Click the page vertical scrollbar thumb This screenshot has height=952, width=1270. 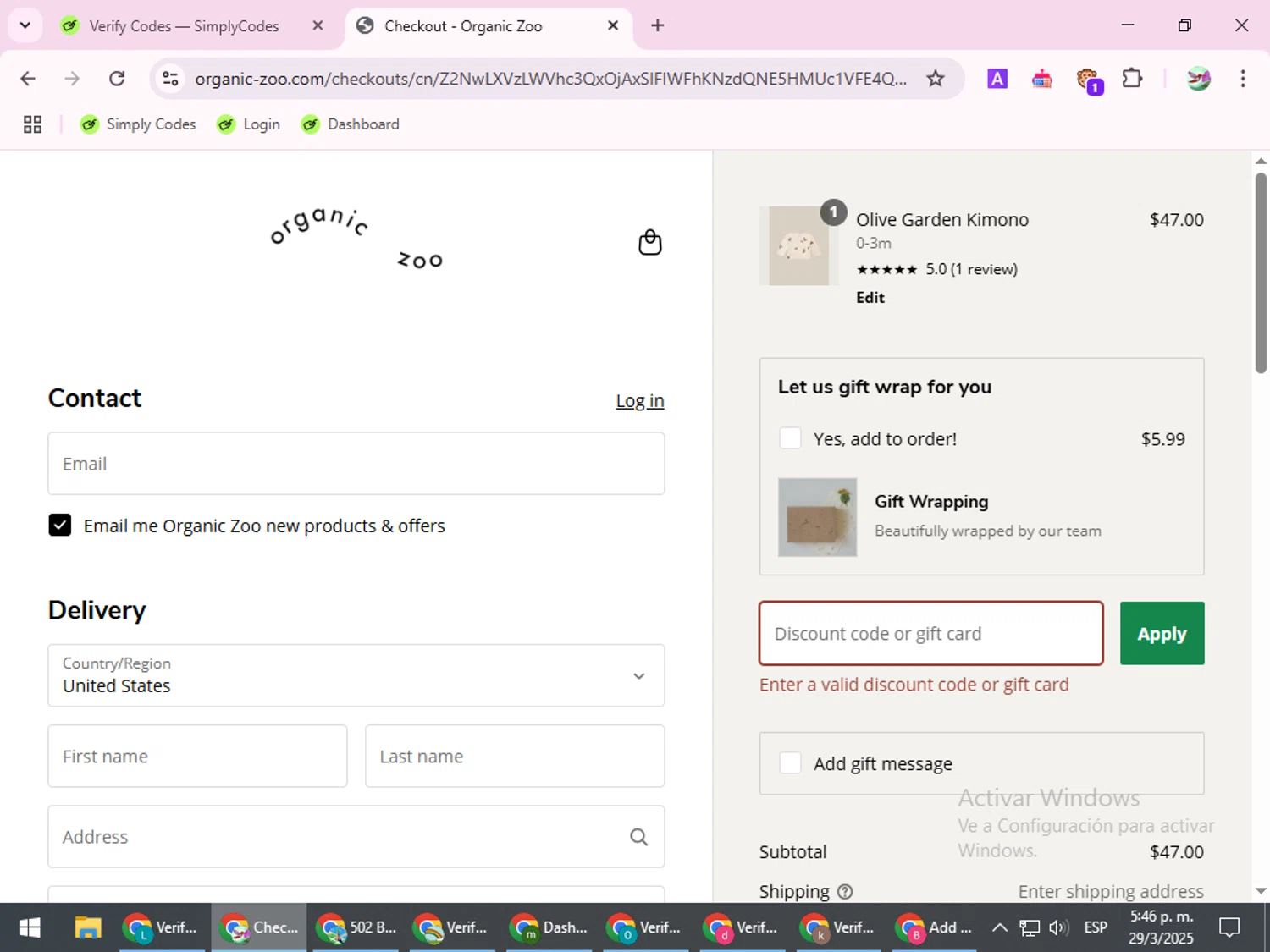tap(1261, 272)
